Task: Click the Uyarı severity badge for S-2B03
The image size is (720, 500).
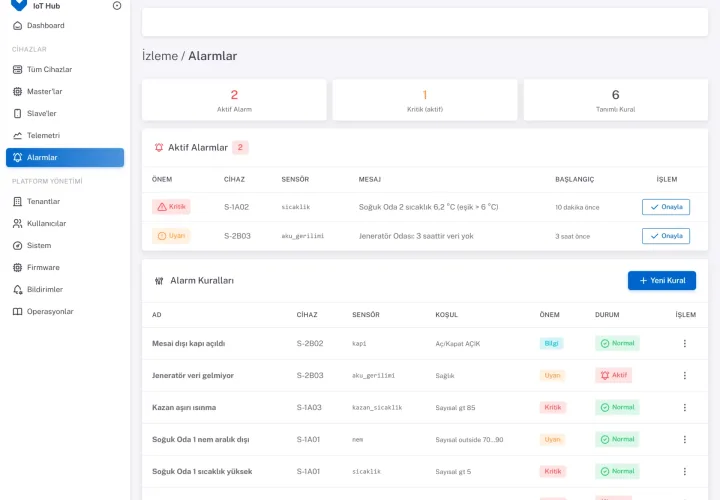Action: [171, 236]
